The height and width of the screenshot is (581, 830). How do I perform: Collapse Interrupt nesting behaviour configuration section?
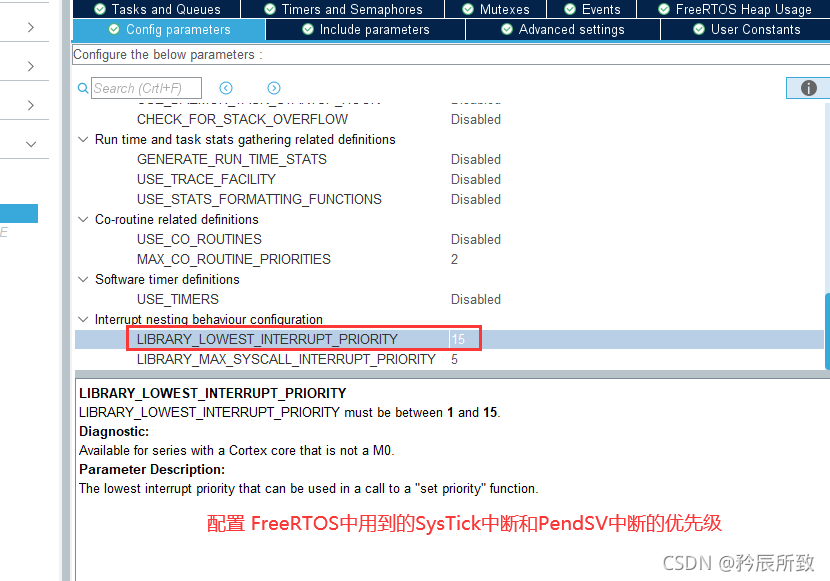[x=83, y=319]
